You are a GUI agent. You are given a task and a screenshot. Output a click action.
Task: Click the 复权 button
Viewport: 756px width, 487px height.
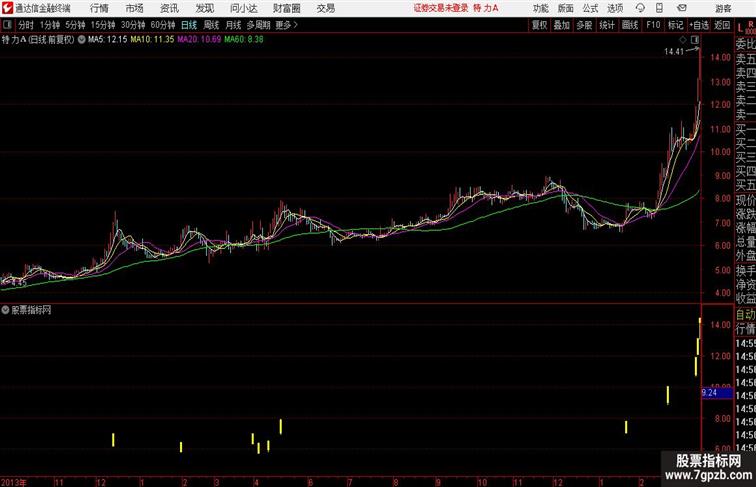click(539, 25)
